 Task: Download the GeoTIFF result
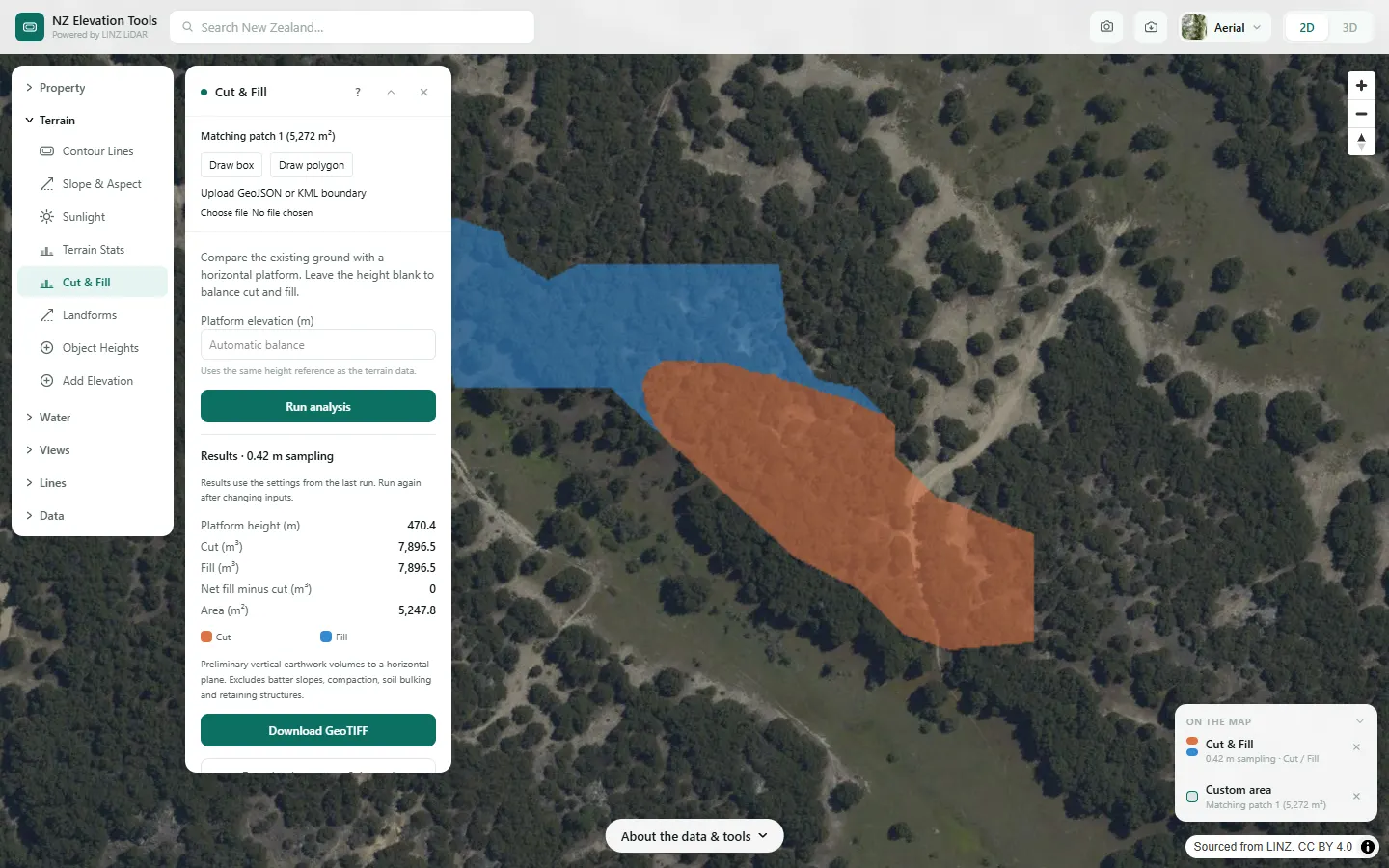(x=318, y=730)
